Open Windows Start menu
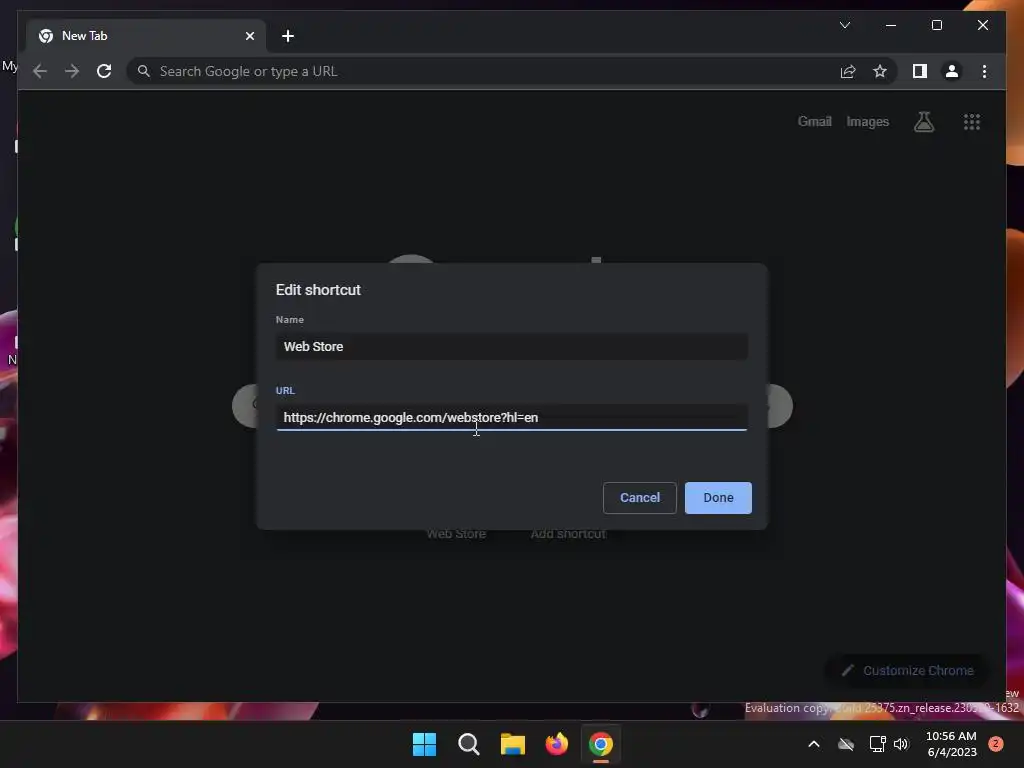1024x768 pixels. (x=424, y=744)
